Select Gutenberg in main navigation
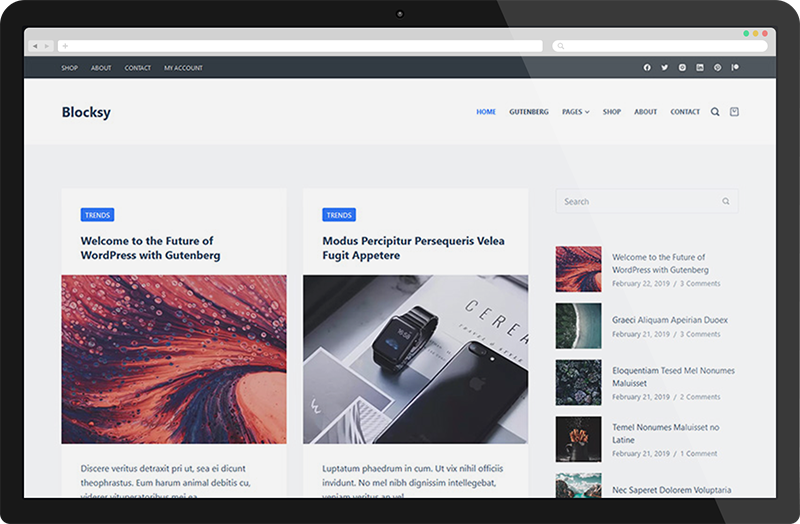This screenshot has width=800, height=524. point(528,112)
